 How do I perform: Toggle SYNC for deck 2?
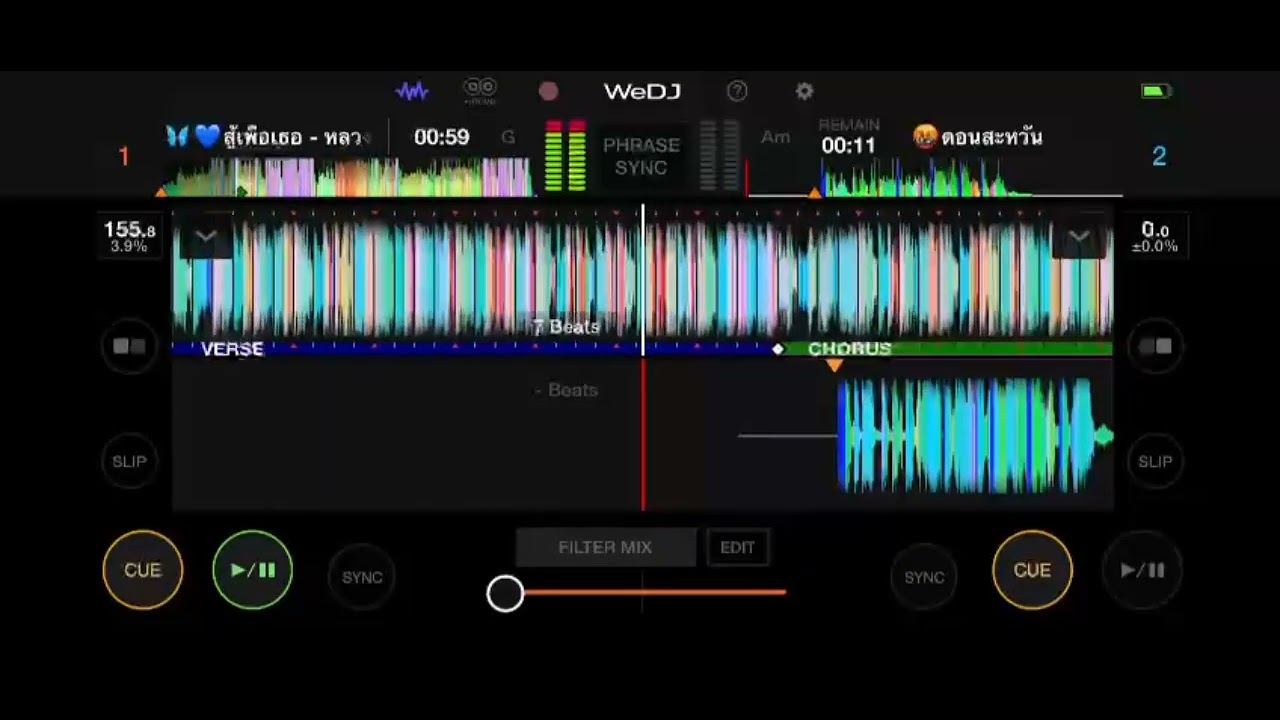pyautogui.click(x=924, y=577)
